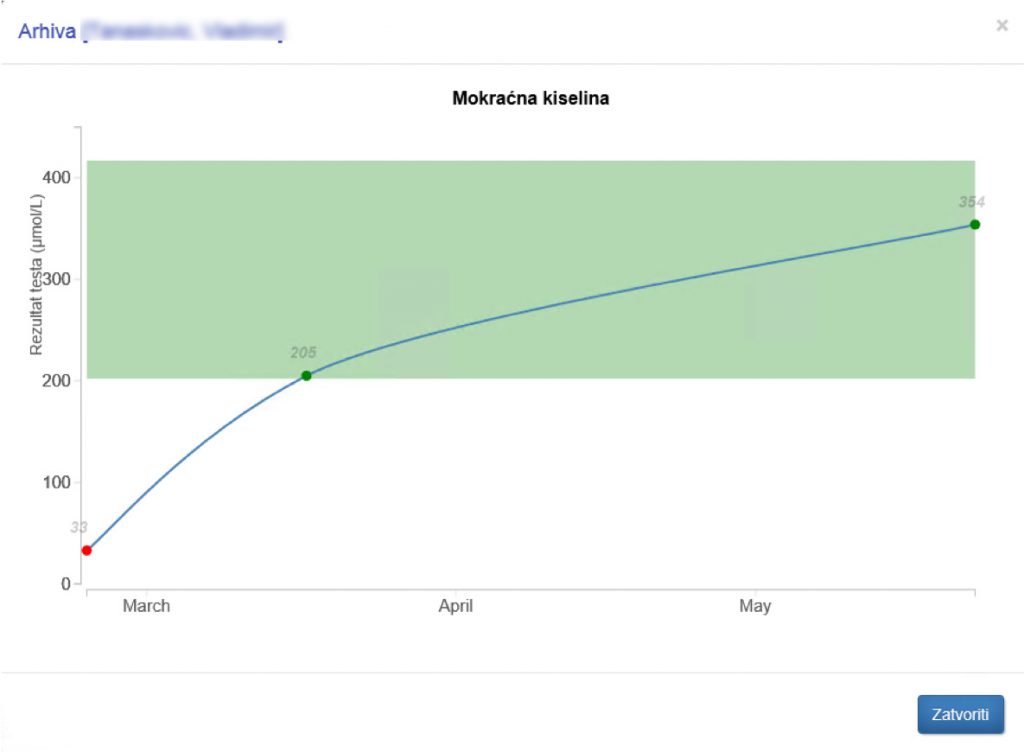Click the 200 tick label on the y-axis
1024x752 pixels.
56,381
